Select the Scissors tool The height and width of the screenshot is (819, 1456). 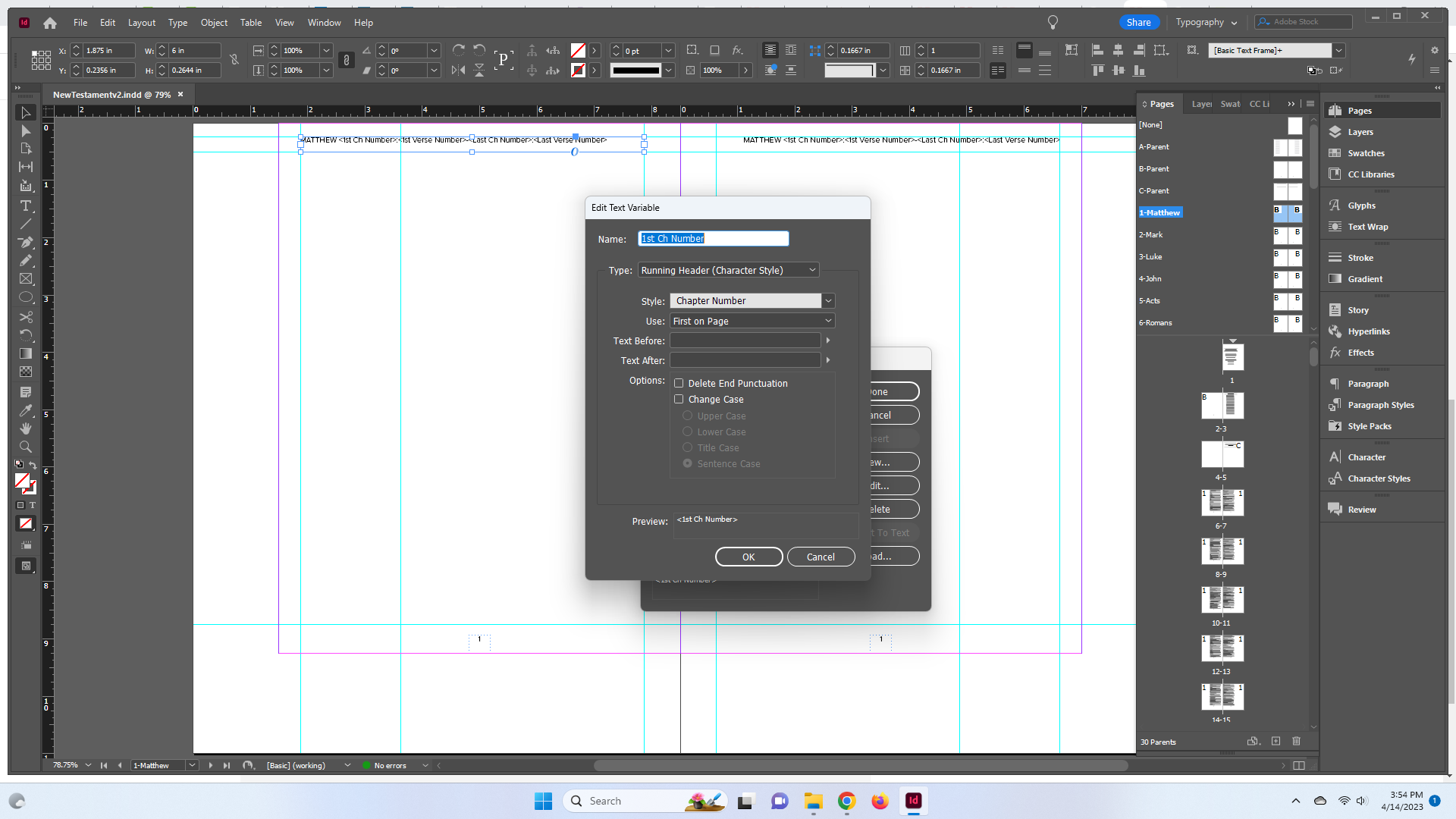point(26,316)
